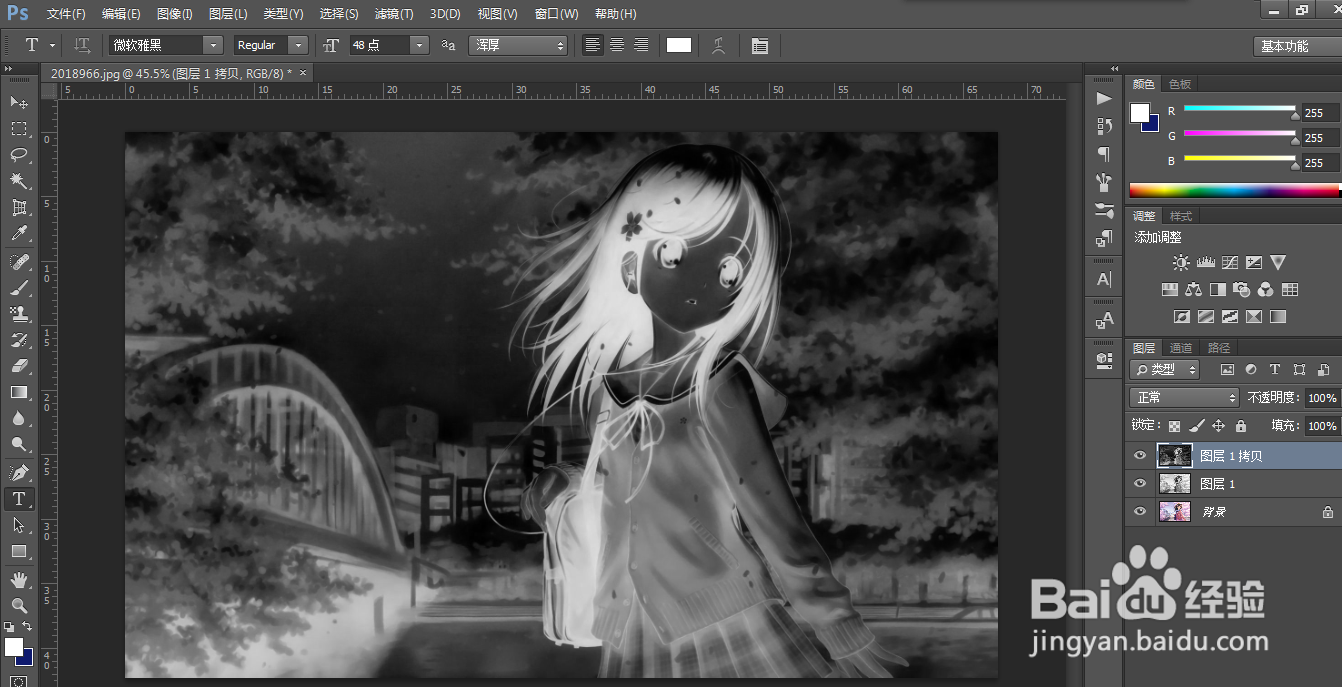This screenshot has height=687, width=1342.
Task: Add a Black & White adjustment
Action: [1217, 290]
